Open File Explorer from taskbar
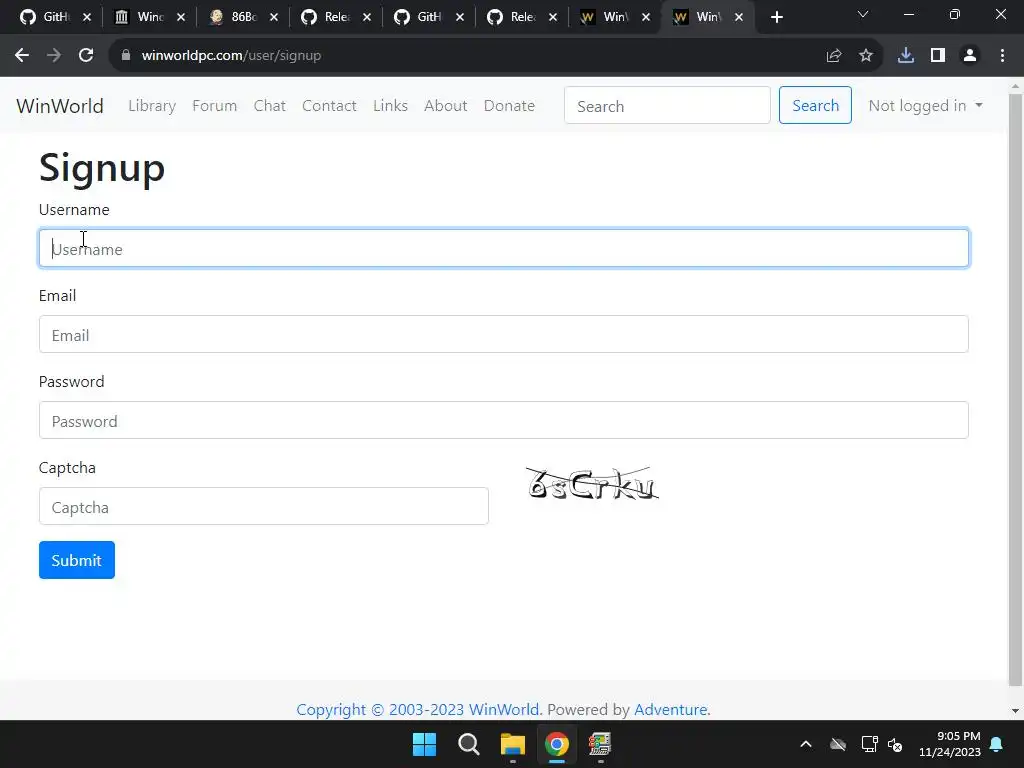The height and width of the screenshot is (768, 1024). [513, 744]
